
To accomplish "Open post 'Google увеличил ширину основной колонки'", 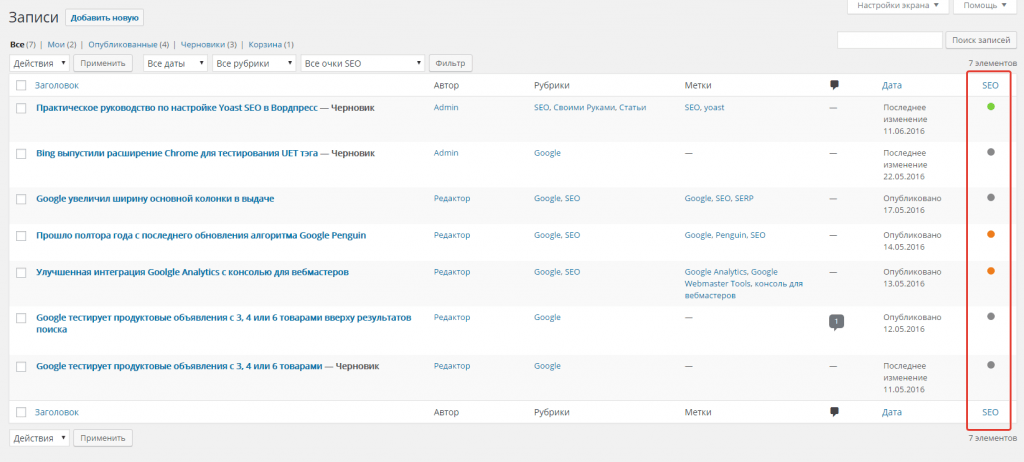I will click(155, 199).
